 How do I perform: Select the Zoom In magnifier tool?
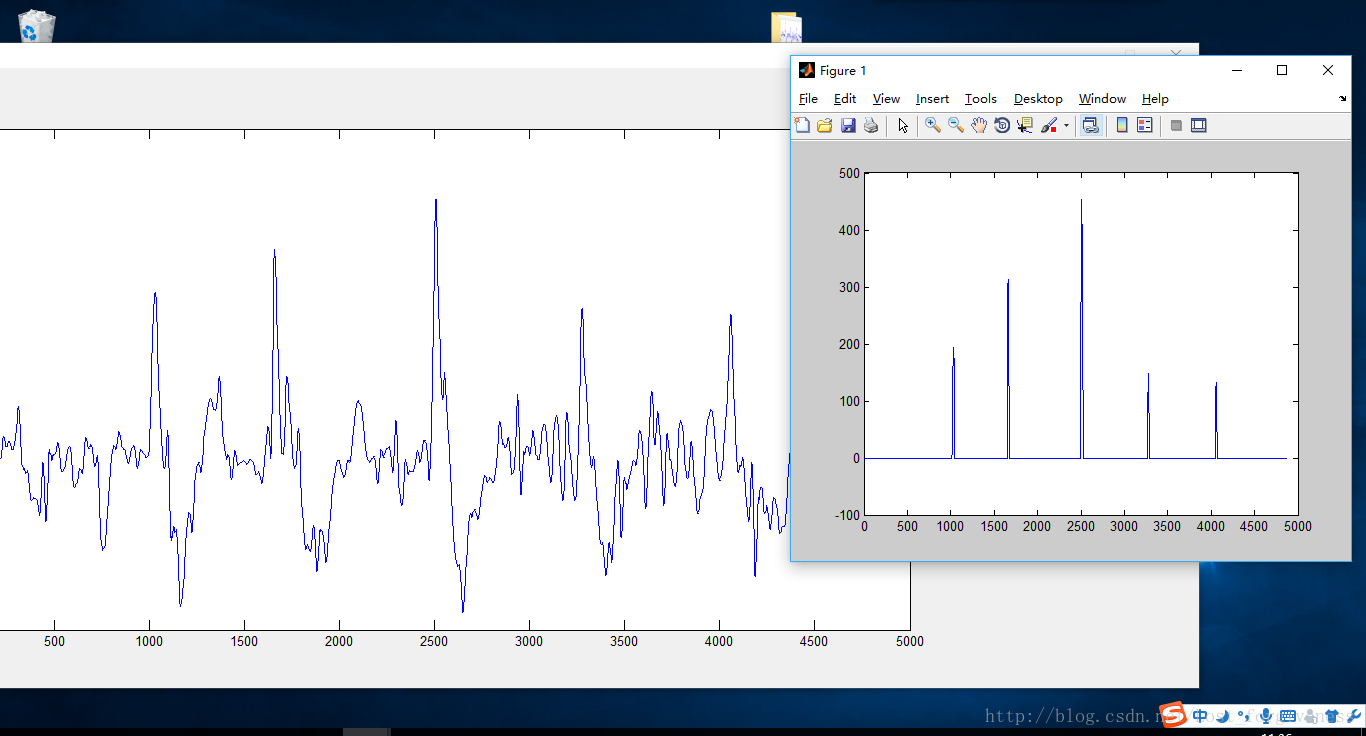tap(933, 125)
